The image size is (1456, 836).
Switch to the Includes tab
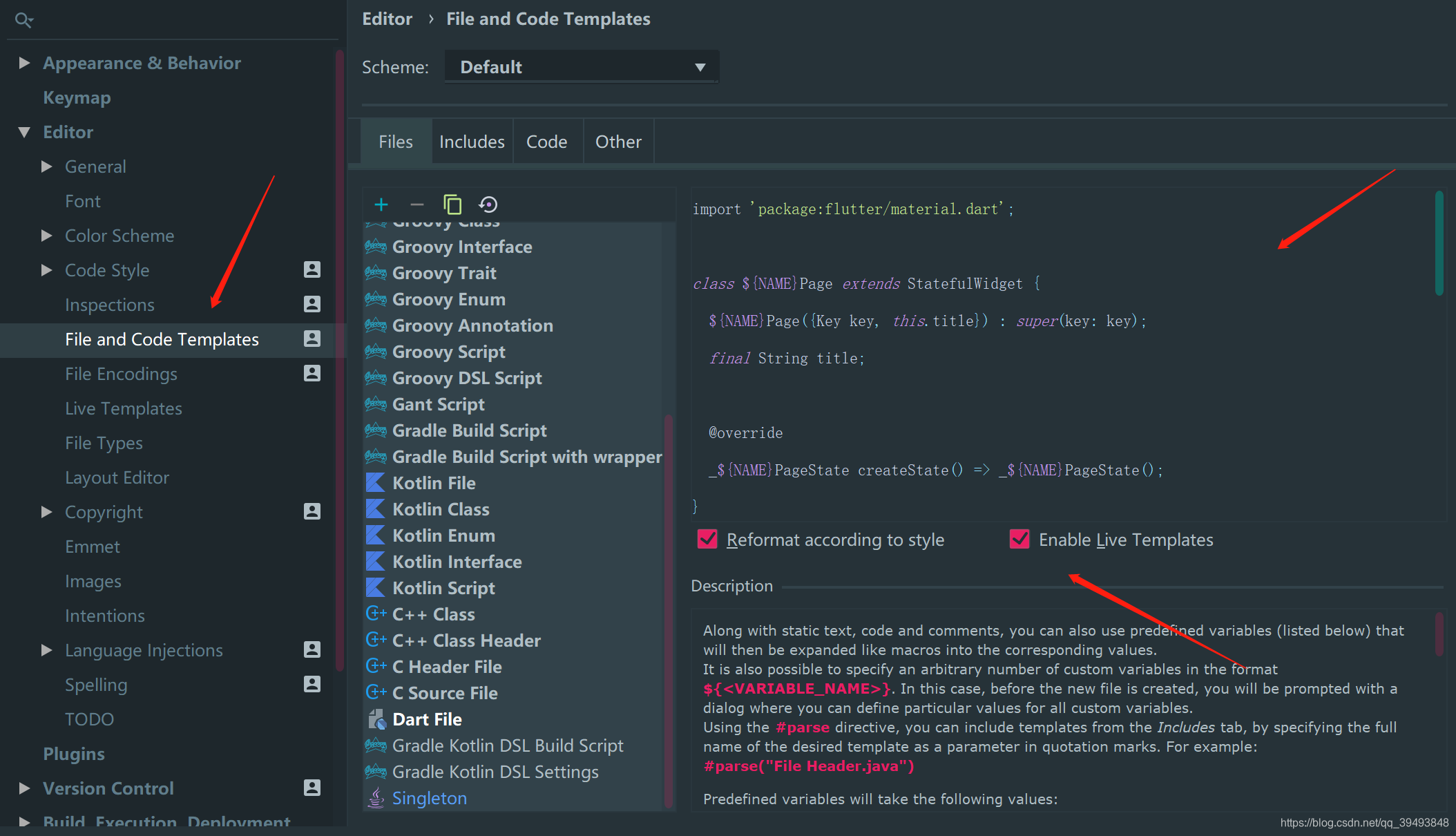pos(472,142)
